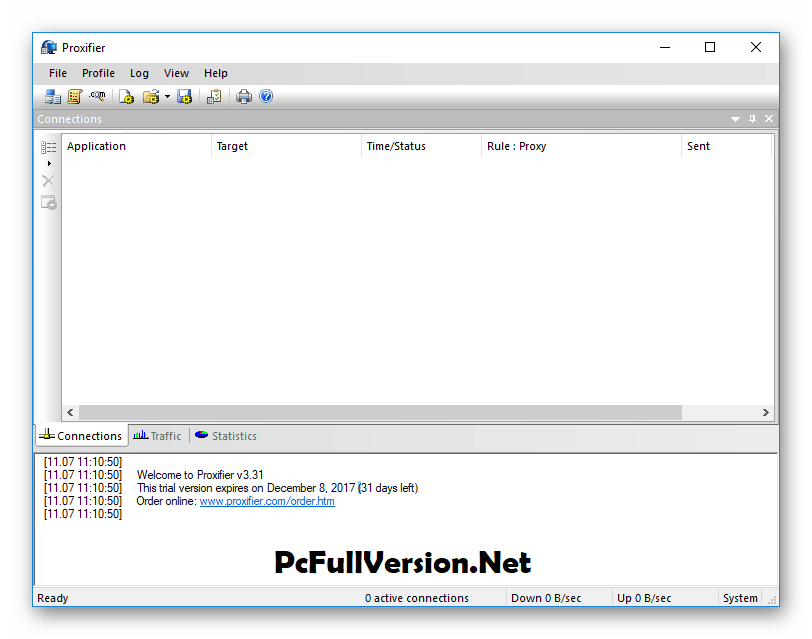812x639 pixels.
Task: Click the printer icon in the toolbar
Action: pos(244,96)
